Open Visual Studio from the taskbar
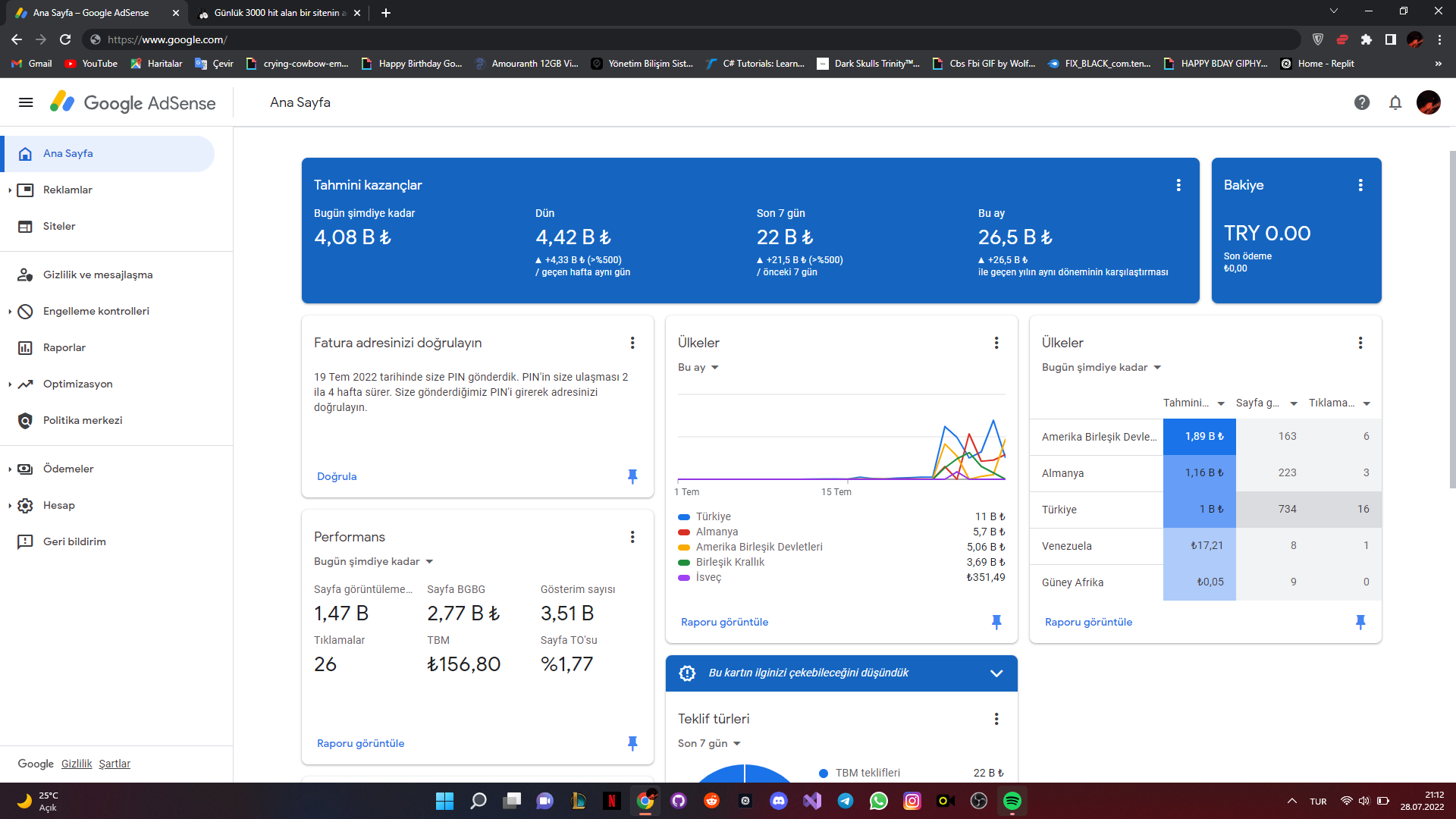Image resolution: width=1456 pixels, height=819 pixels. pos(812,801)
